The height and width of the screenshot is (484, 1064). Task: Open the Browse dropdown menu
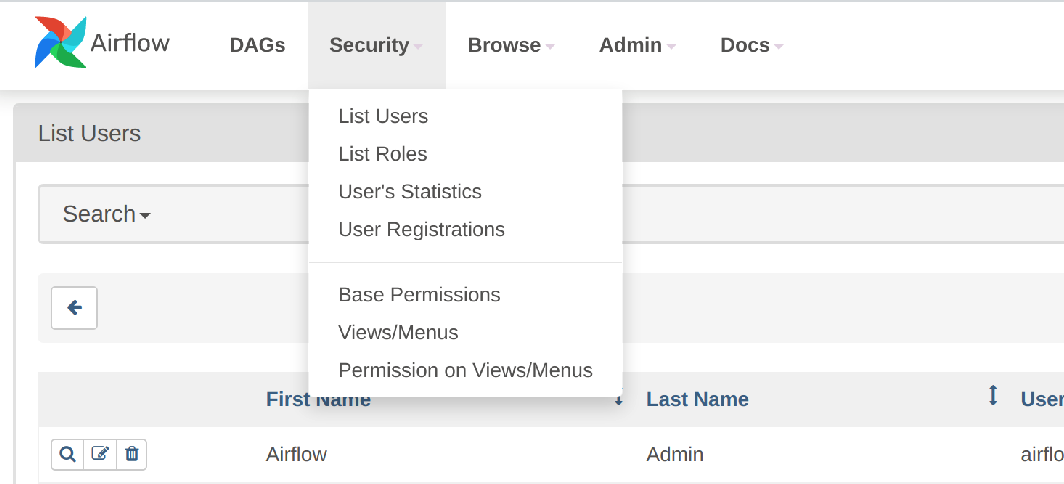tap(510, 45)
